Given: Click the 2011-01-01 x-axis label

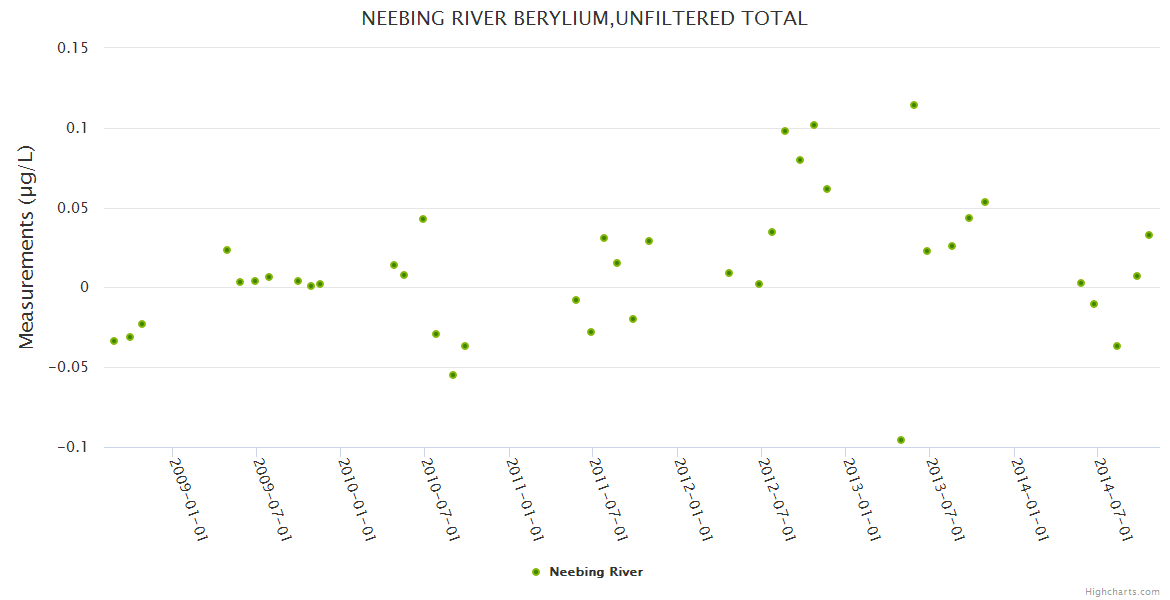Looking at the screenshot, I should tap(525, 499).
